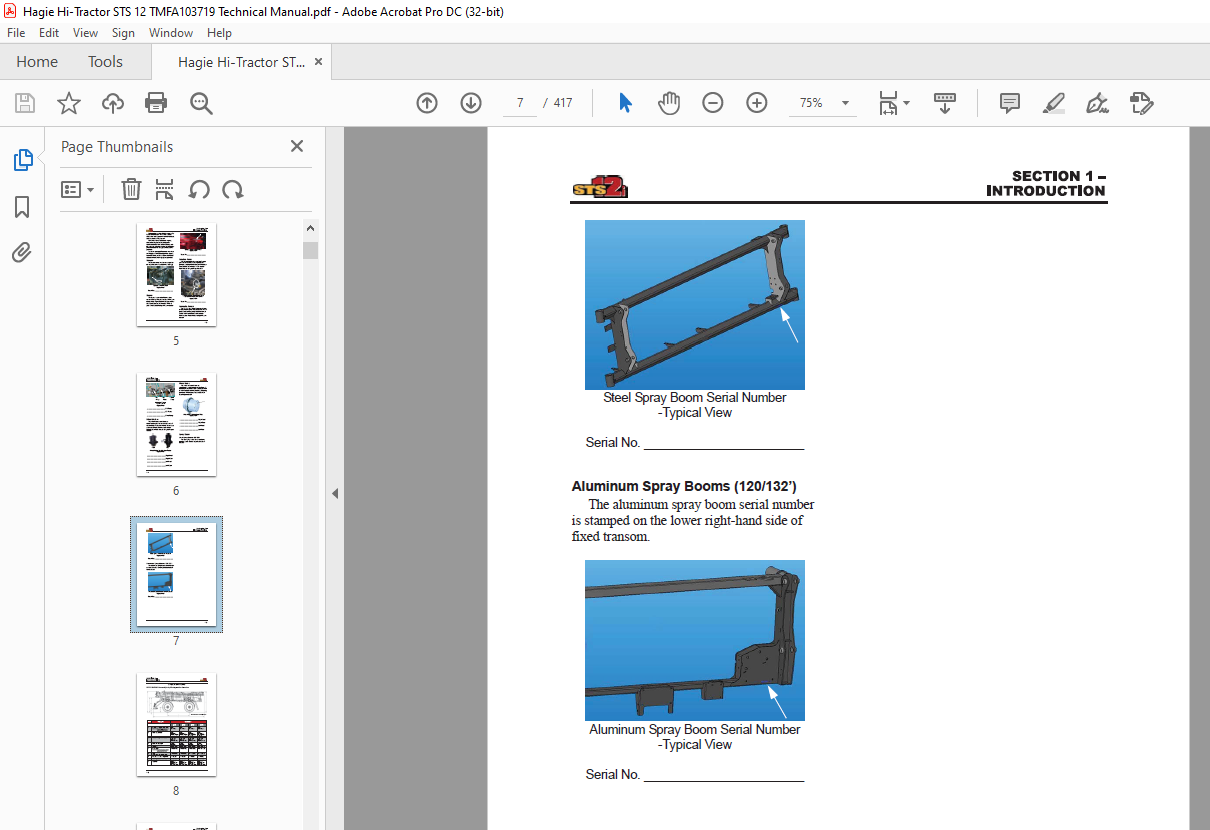Upload file to cloud icon
The height and width of the screenshot is (830, 1210).
(x=113, y=103)
